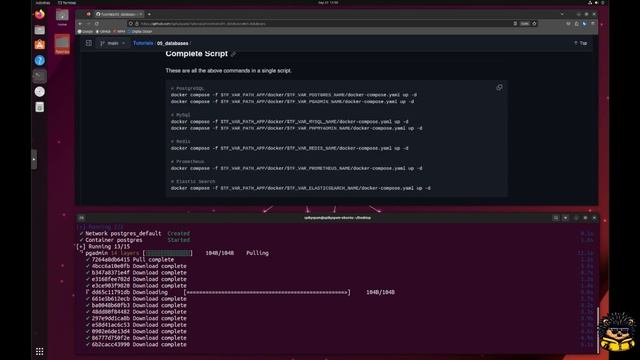Open the Files manager in the dock
Image resolution: width=640 pixels, height=360 pixels.
pyautogui.click(x=40, y=30)
